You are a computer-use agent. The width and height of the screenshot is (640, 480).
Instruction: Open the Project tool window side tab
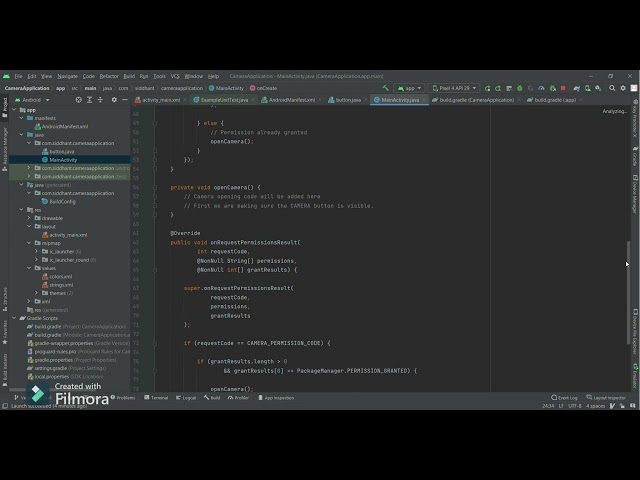coord(4,107)
